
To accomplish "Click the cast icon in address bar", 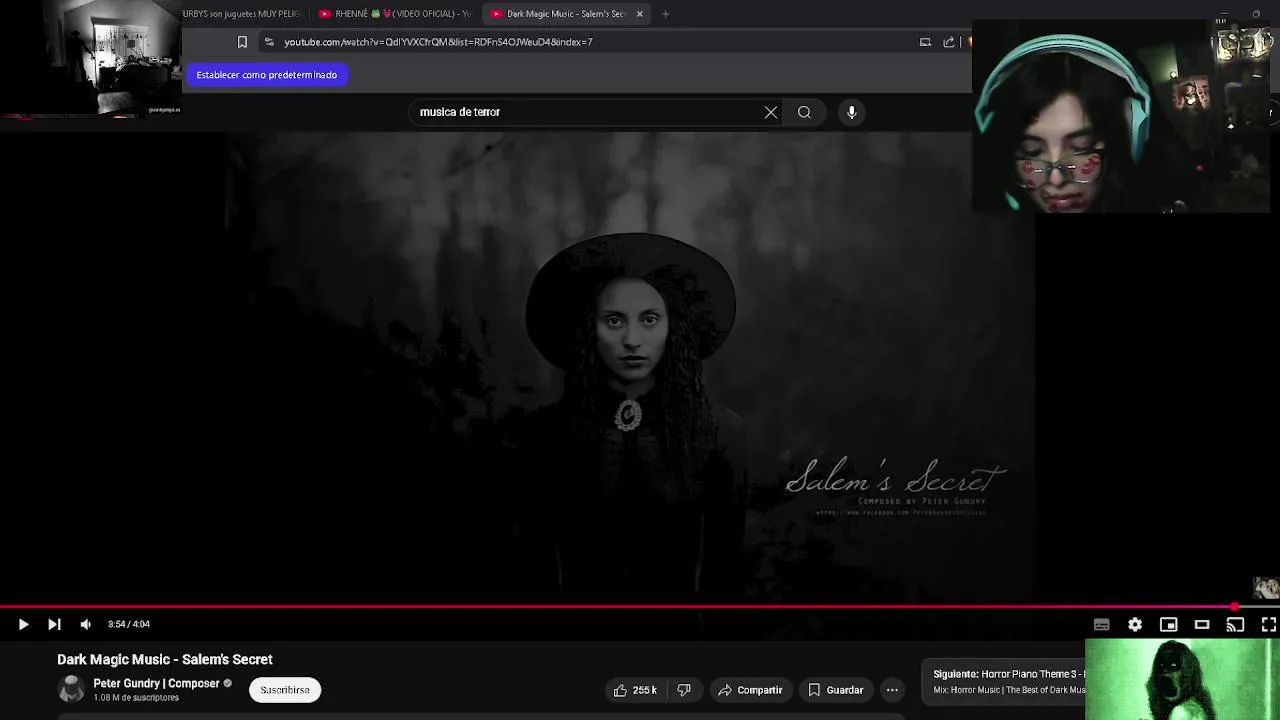I will [925, 42].
